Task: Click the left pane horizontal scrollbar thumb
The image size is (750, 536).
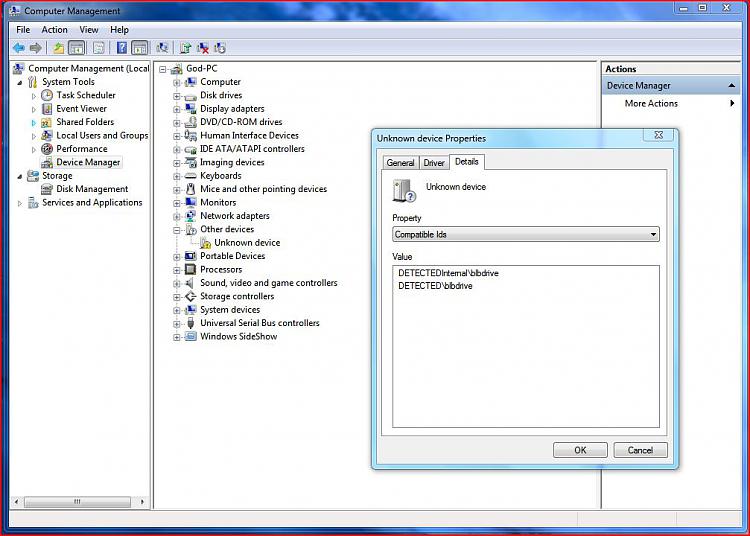Action: [77, 502]
